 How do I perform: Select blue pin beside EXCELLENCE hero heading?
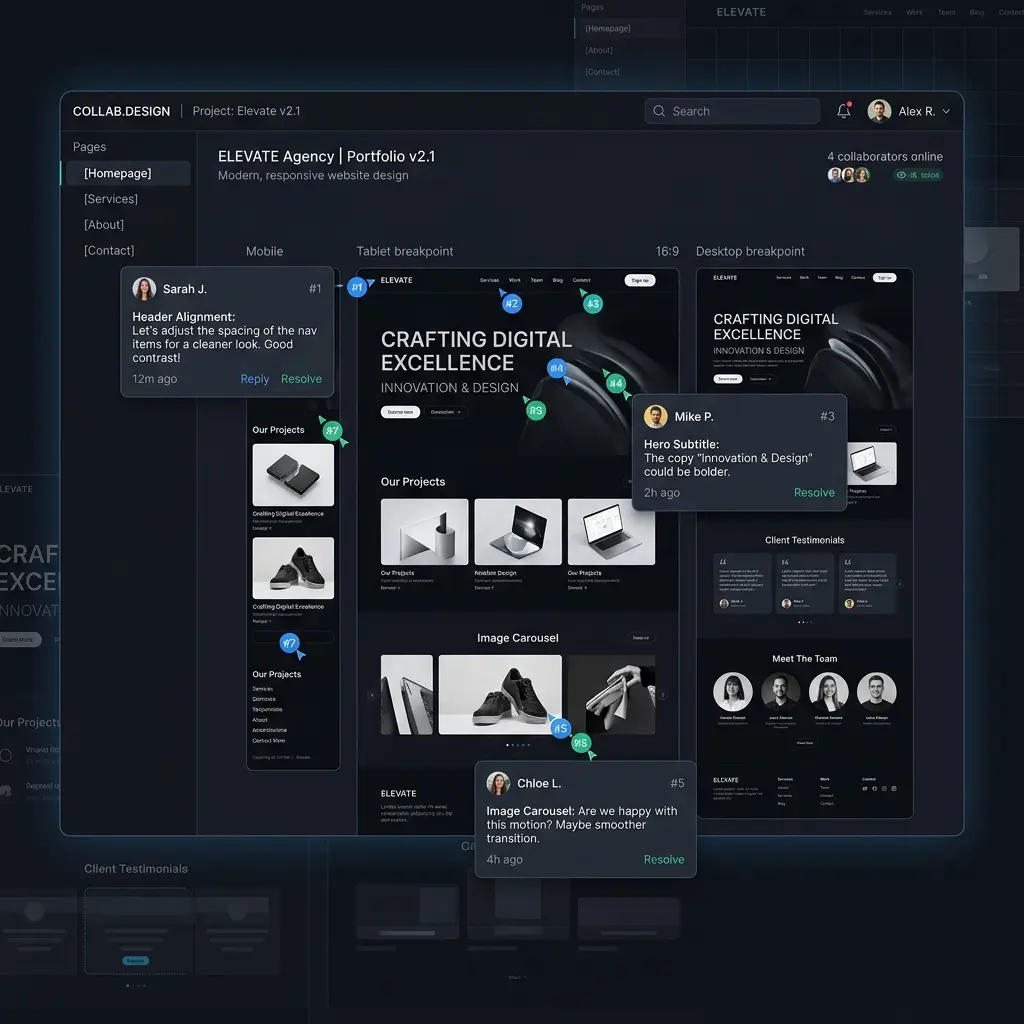(x=556, y=368)
